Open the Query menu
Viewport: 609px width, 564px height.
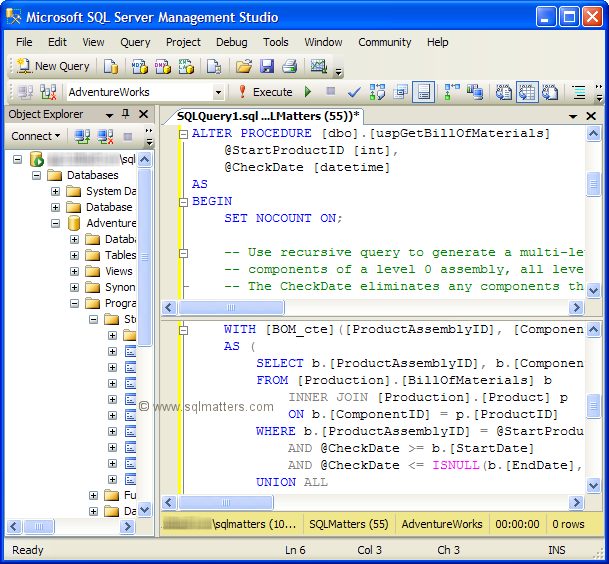[135, 42]
